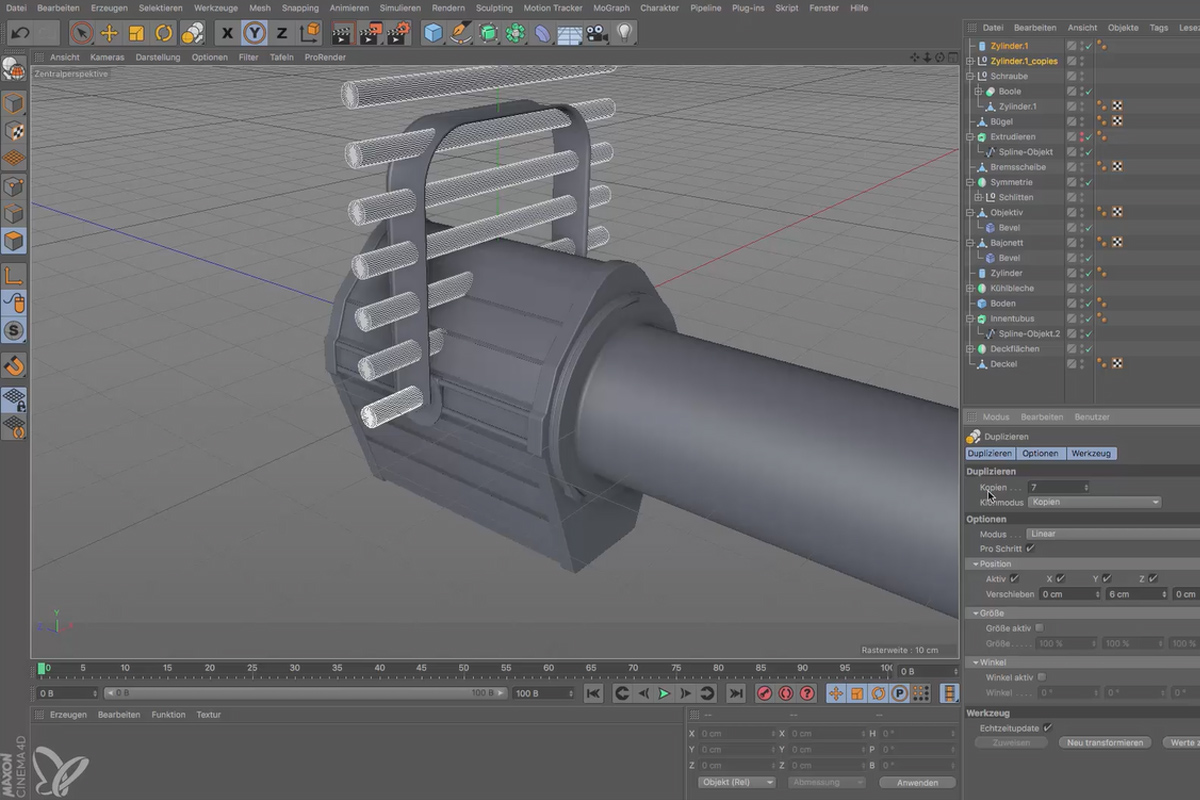The width and height of the screenshot is (1200, 800).
Task: Toggle the Boden enable checkmark
Action: pos(1089,303)
